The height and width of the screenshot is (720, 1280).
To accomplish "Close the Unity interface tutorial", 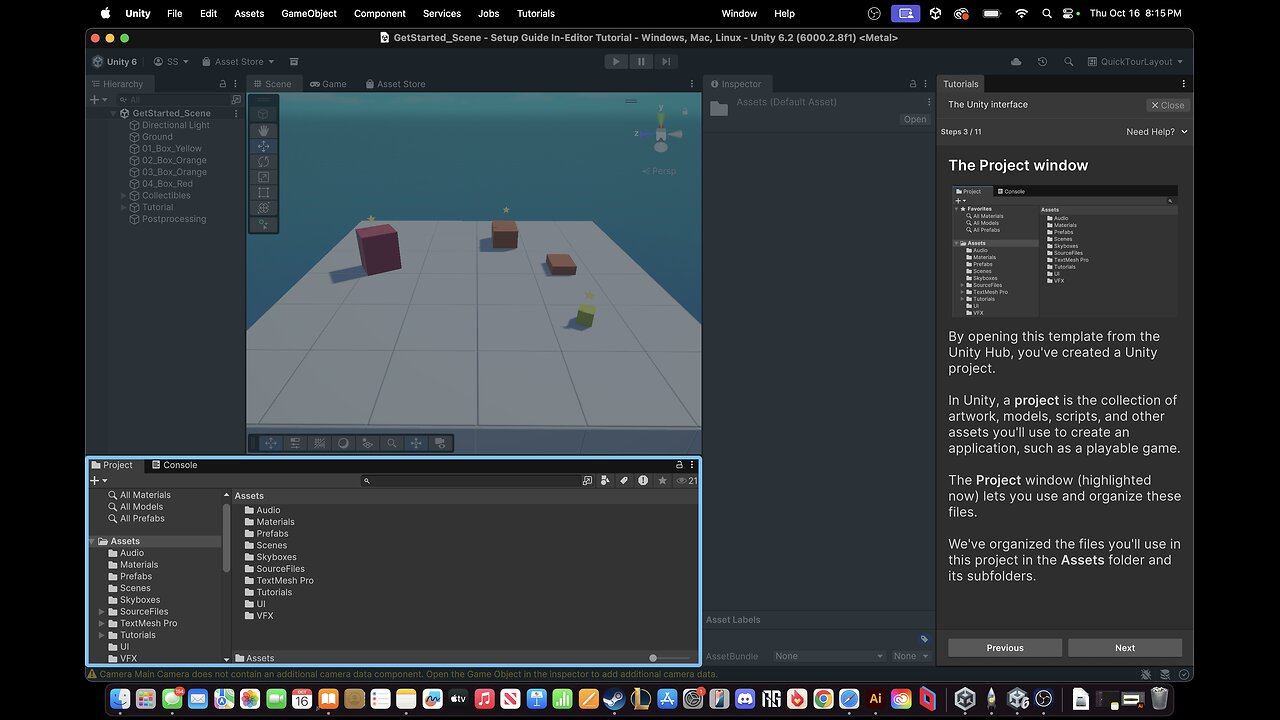I will tap(1167, 105).
